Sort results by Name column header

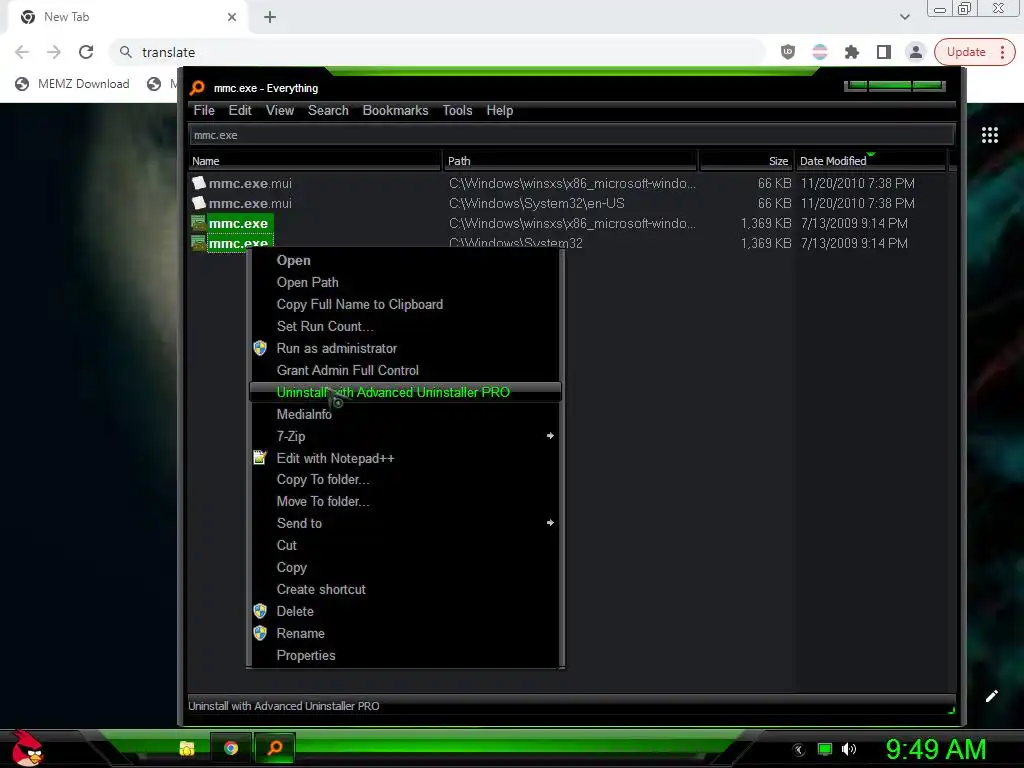[315, 161]
